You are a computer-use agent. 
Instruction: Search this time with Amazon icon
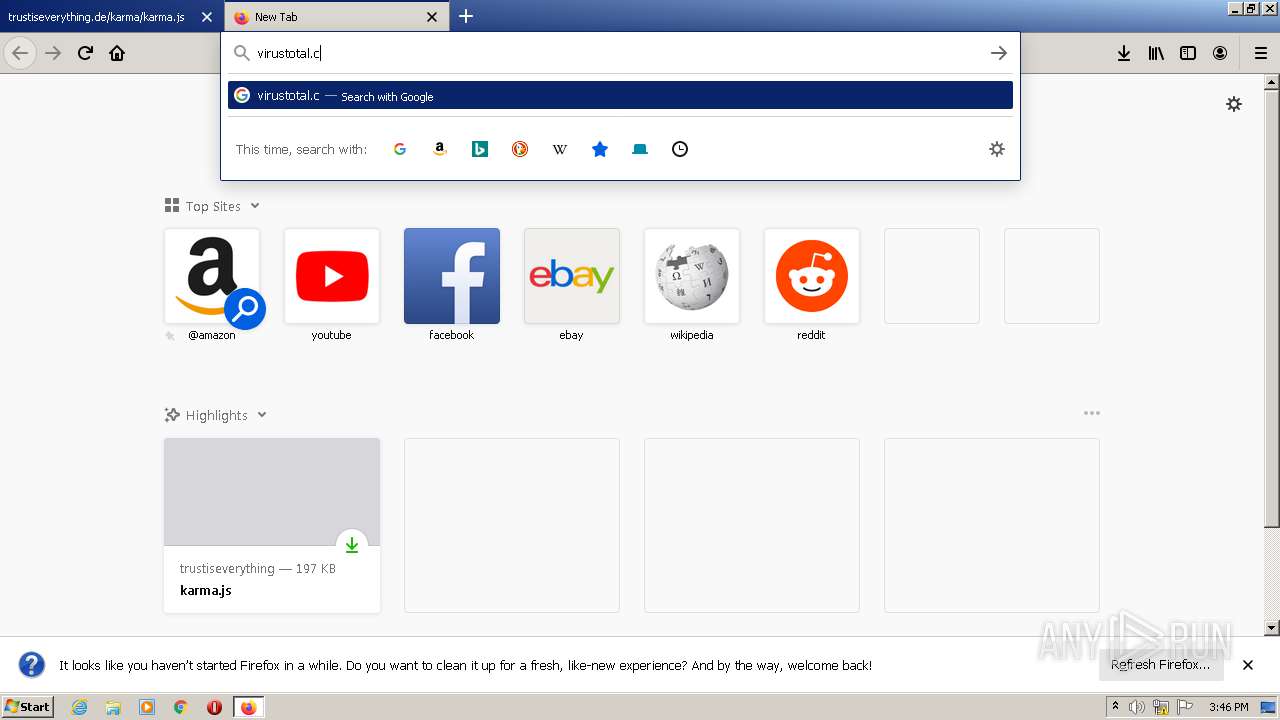440,149
